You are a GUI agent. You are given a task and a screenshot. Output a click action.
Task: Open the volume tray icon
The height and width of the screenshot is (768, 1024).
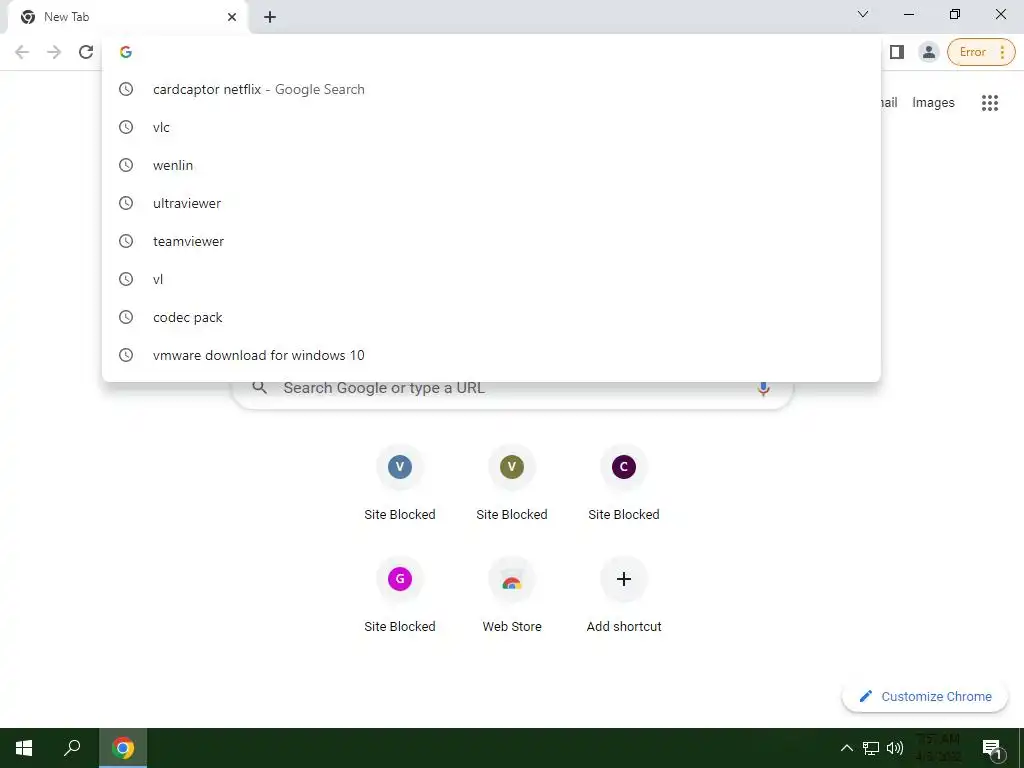895,748
